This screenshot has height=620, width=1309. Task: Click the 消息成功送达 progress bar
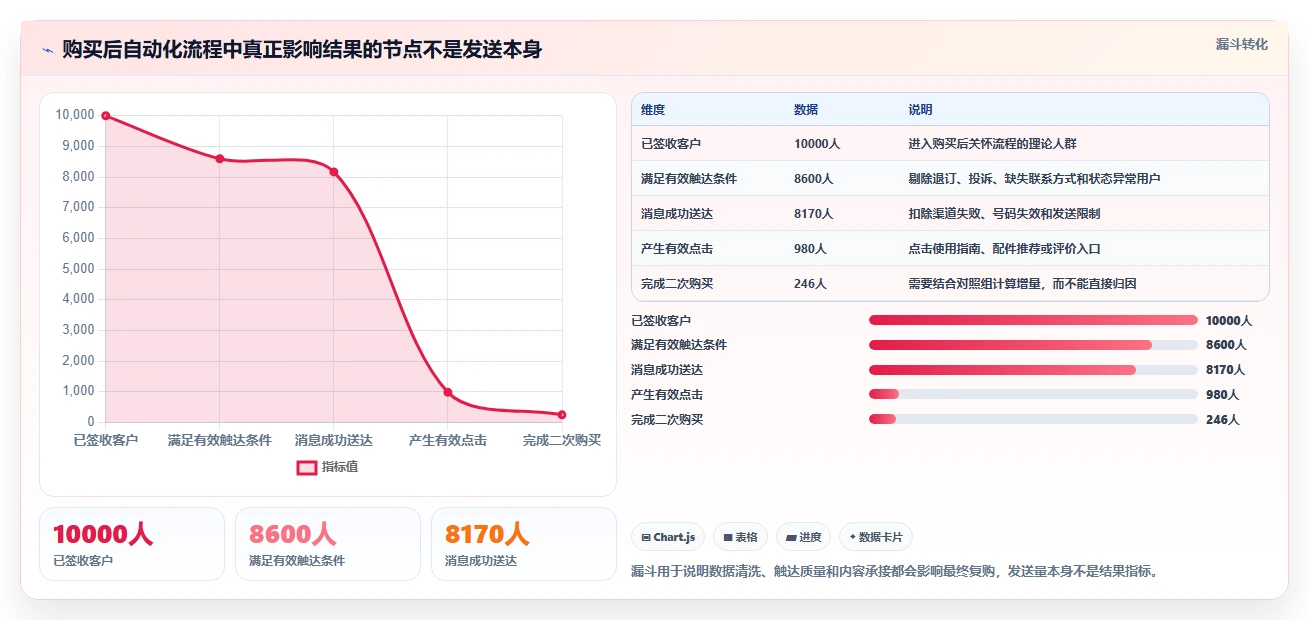pos(1033,370)
